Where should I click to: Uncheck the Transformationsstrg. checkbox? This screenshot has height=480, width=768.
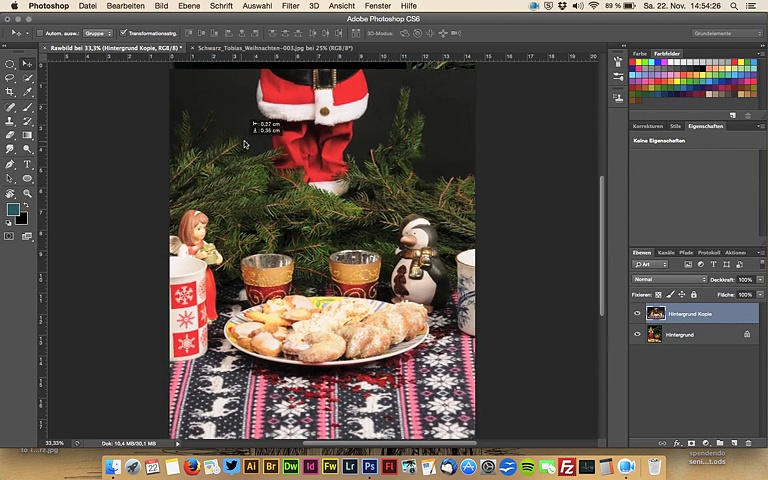(x=123, y=33)
